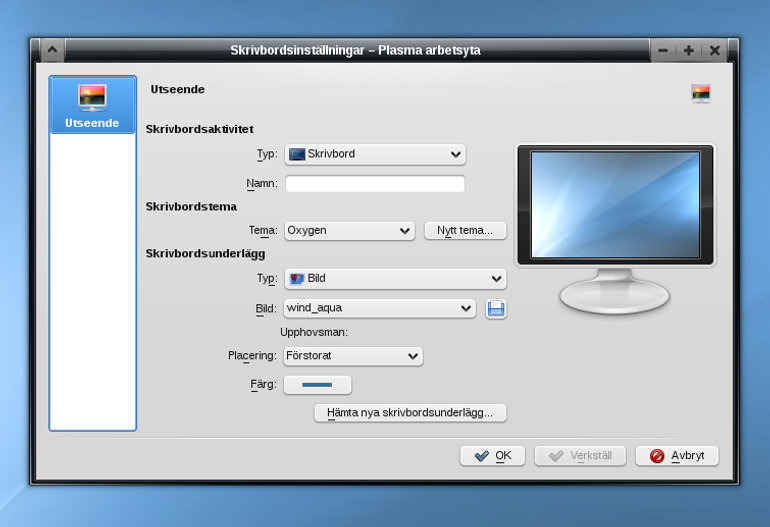Expand the Skrivbord activity type dropdown

point(375,154)
